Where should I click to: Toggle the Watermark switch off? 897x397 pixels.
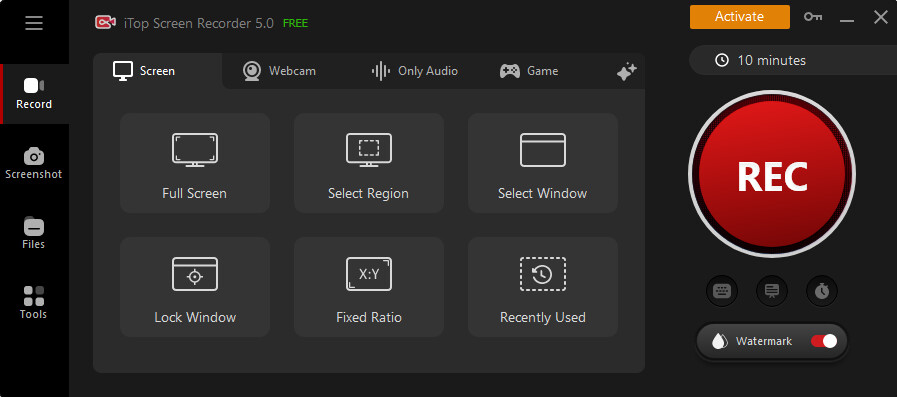[x=824, y=342]
